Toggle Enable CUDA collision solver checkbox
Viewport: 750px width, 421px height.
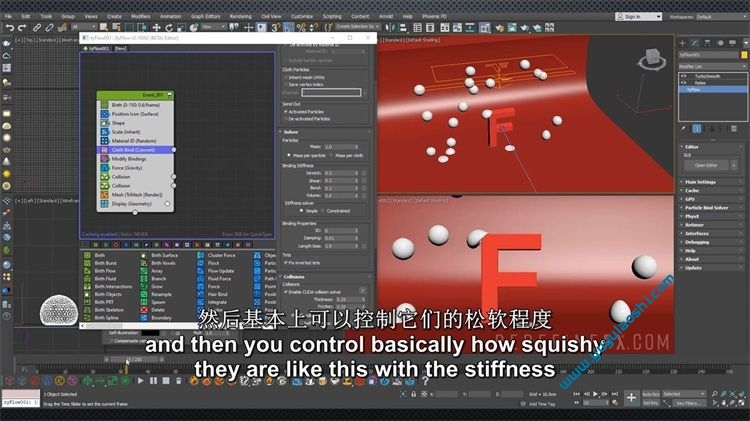(x=286, y=291)
